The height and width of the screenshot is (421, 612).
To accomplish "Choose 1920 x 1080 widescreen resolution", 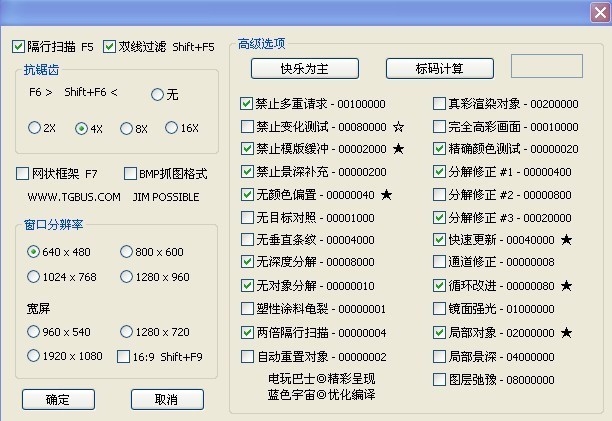I will pos(34,355).
